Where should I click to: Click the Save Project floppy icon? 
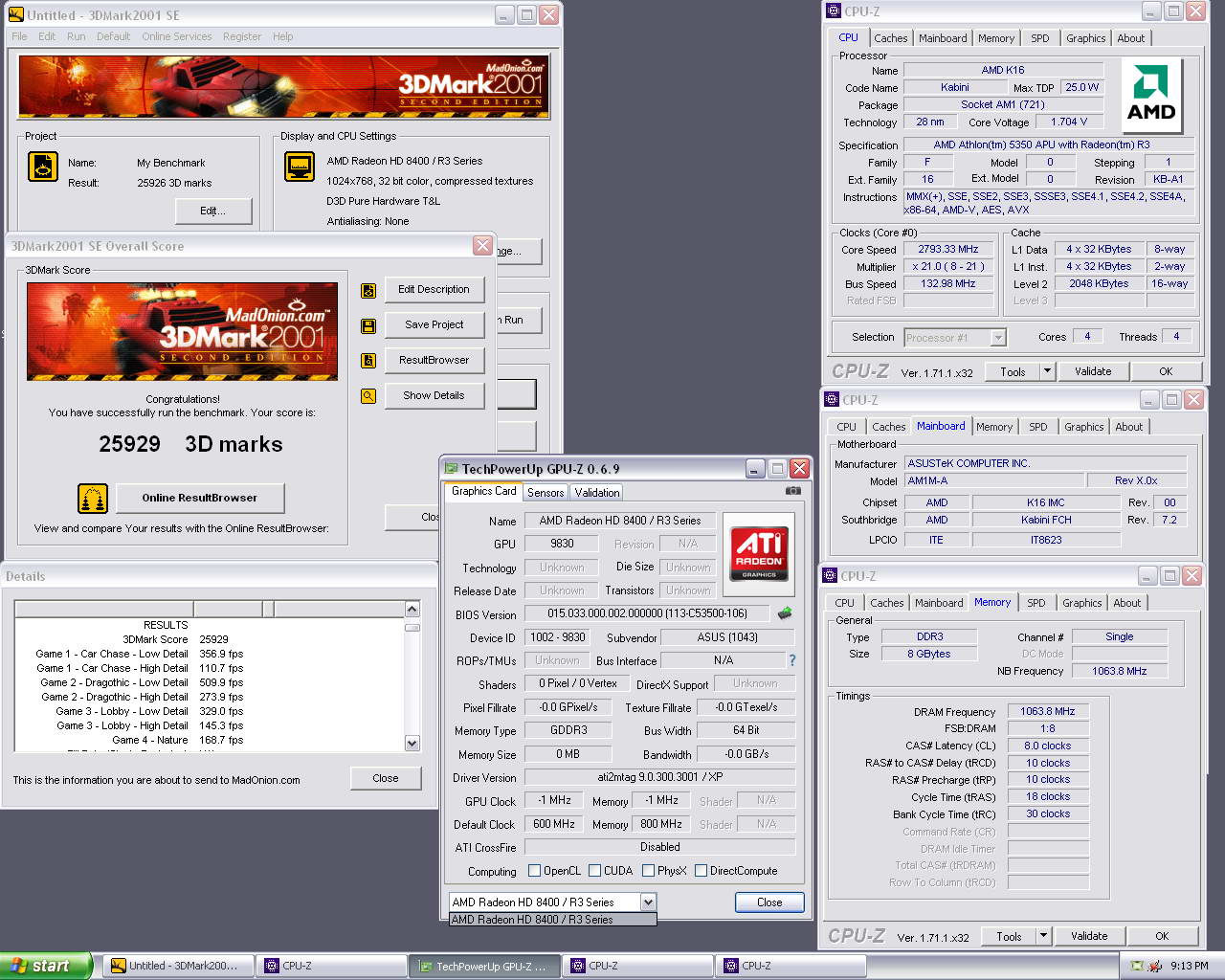(368, 325)
